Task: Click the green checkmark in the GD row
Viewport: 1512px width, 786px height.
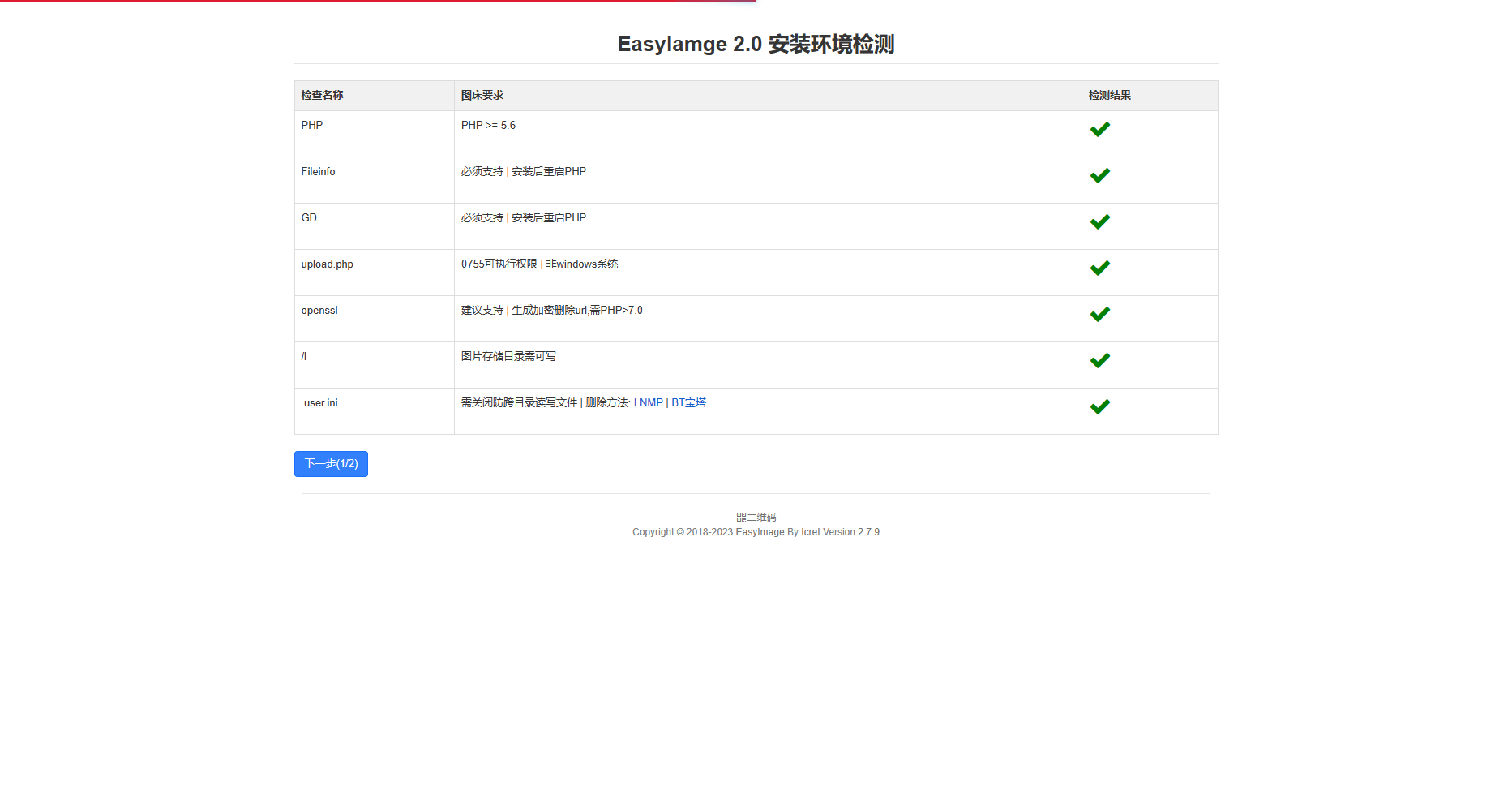Action: [1099, 222]
